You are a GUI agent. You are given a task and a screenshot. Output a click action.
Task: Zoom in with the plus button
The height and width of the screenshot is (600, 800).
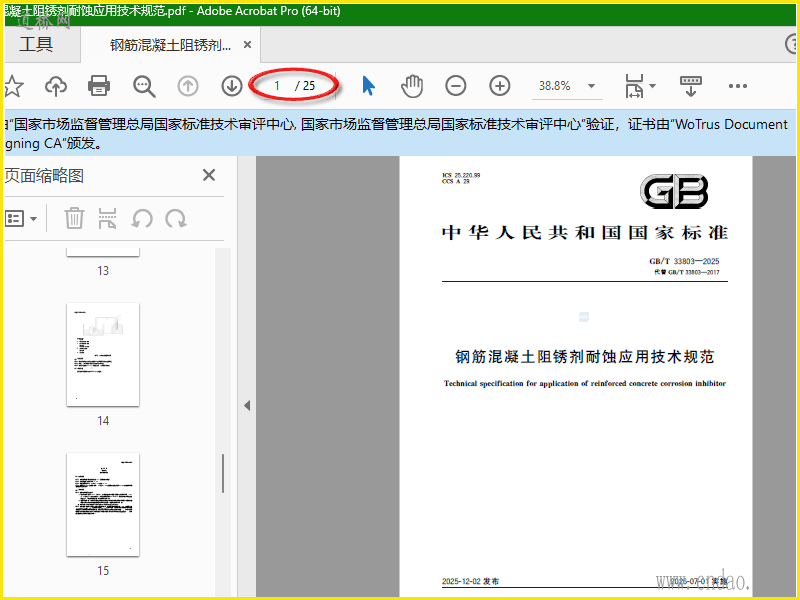pos(499,86)
